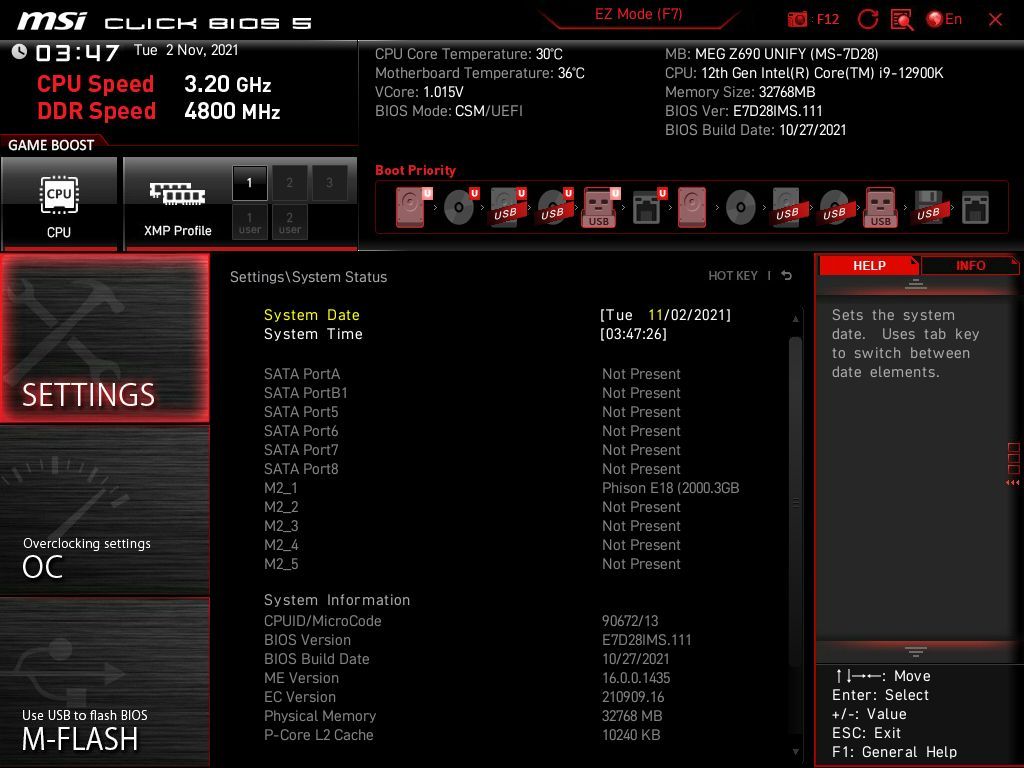1024x768 pixels.
Task: Select the USB floppy boot priority icon
Action: 929,207
